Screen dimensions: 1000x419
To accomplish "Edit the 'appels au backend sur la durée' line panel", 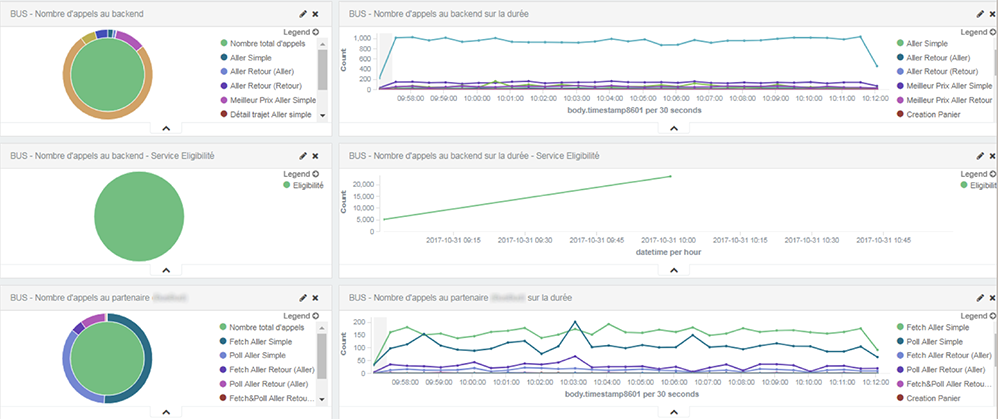I will (980, 14).
